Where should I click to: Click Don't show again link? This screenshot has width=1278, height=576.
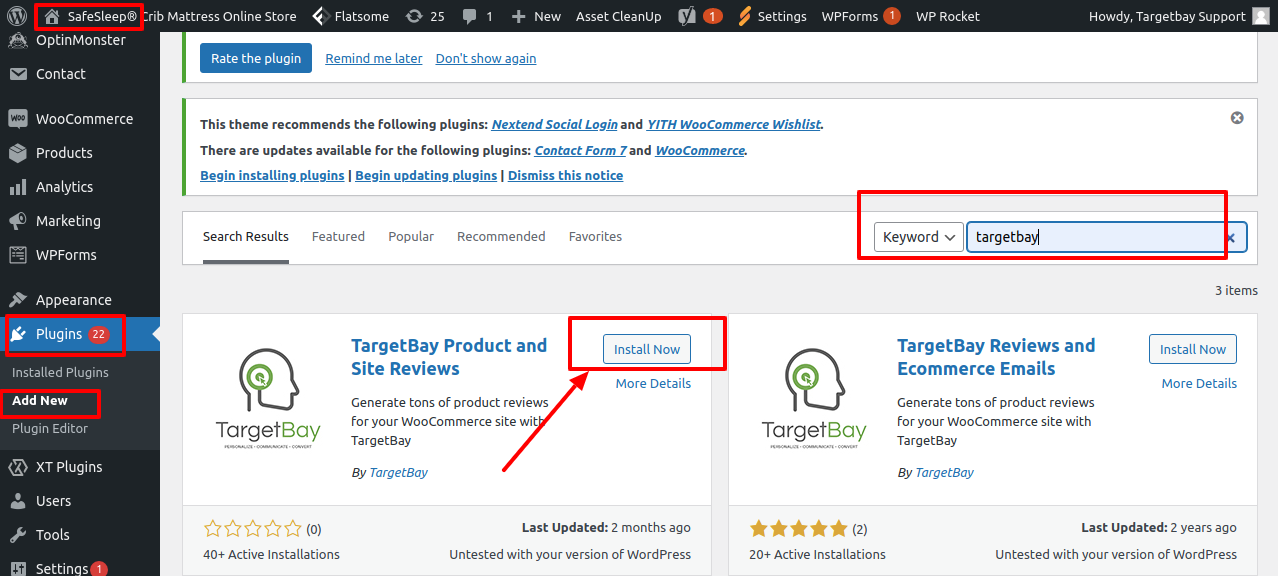pyautogui.click(x=486, y=58)
